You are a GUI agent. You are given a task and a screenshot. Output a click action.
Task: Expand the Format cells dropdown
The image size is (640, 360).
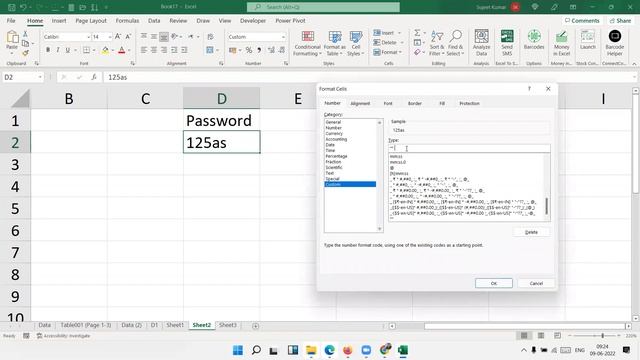point(401,52)
